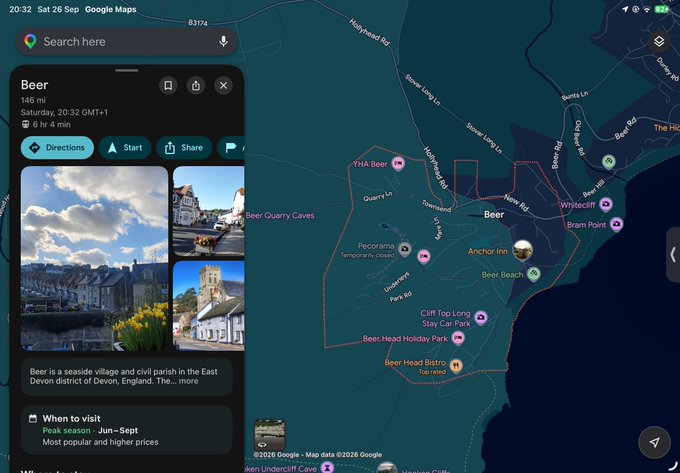Tap the microphone voice search icon
Viewport: 680px width, 473px height.
point(223,42)
